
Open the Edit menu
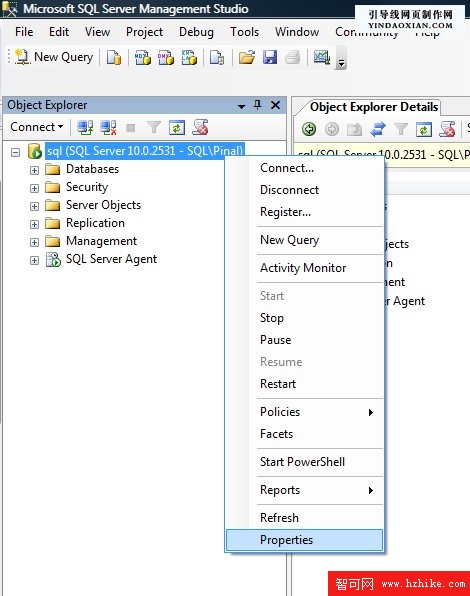tap(59, 32)
